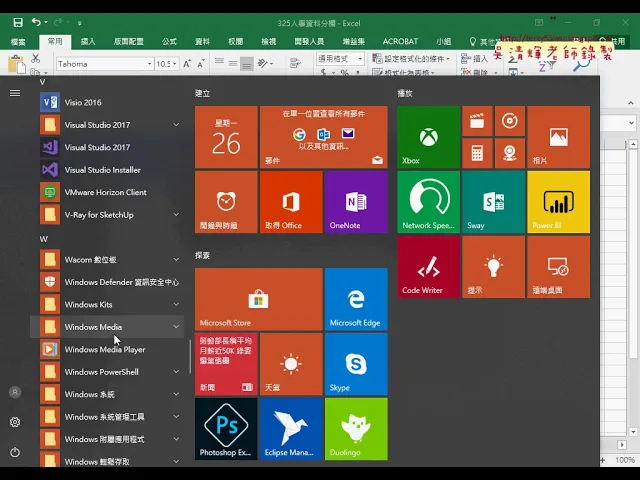Switch to Excel Page Layout tab
The width and height of the screenshot is (640, 480).
pyautogui.click(x=129, y=42)
